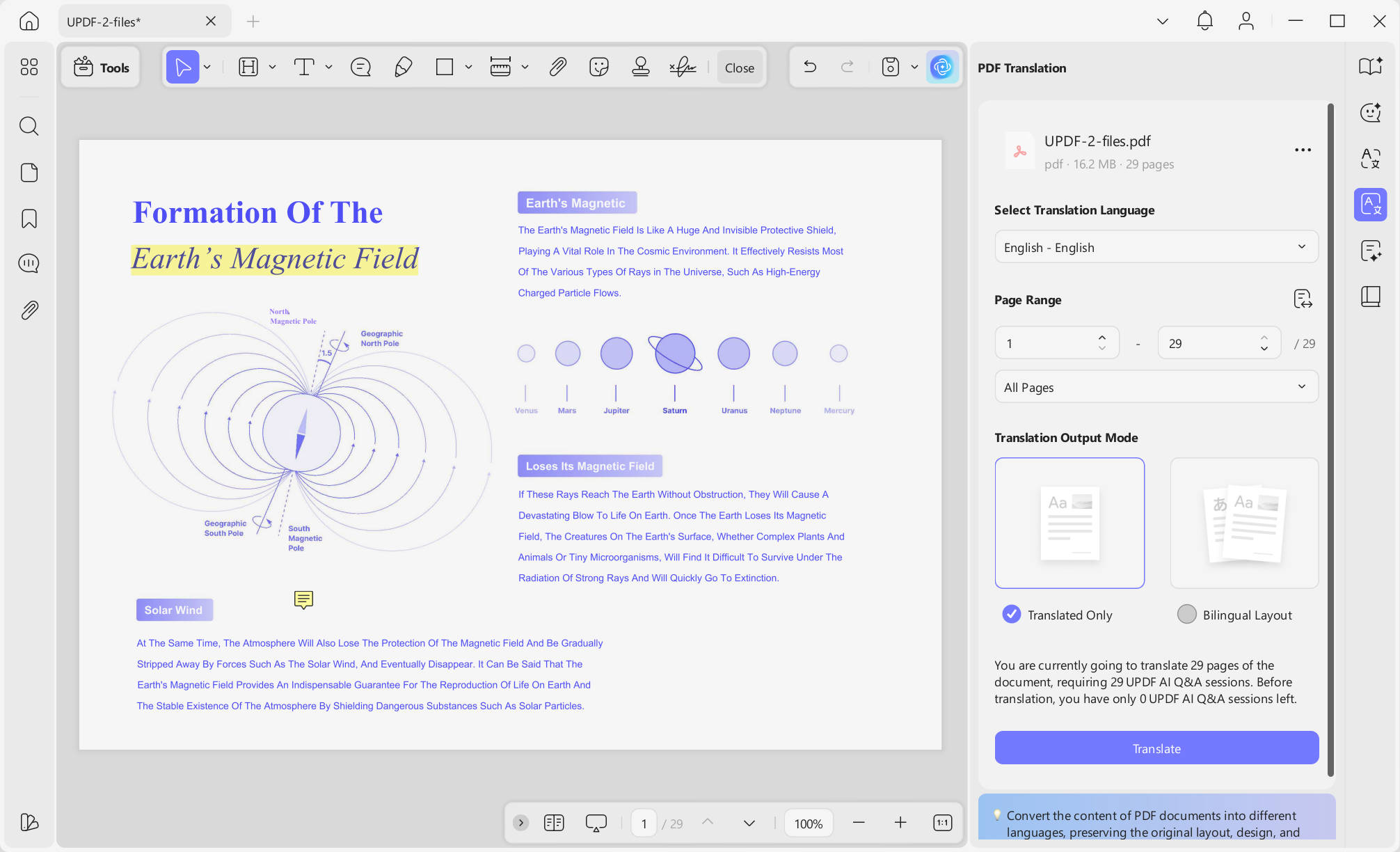1400x852 pixels.
Task: Open the user account icon
Action: click(1246, 21)
